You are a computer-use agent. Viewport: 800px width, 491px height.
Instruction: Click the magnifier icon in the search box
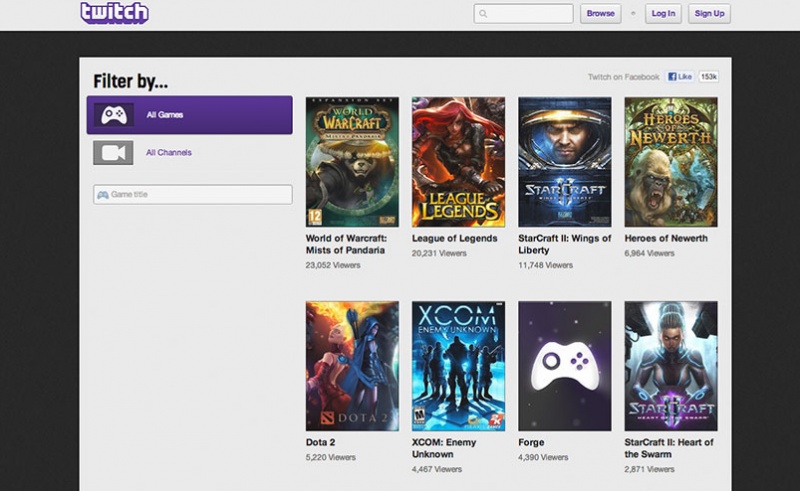(x=483, y=14)
